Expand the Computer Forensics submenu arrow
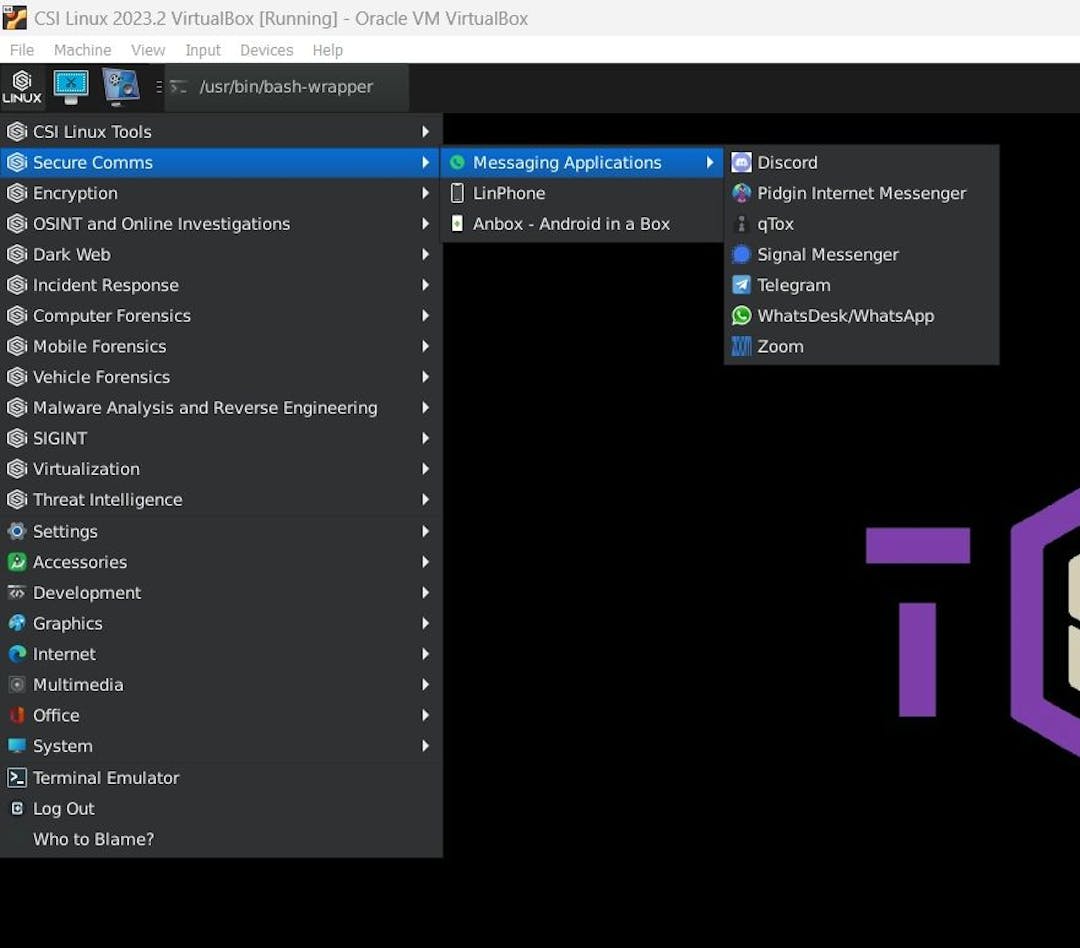Image resolution: width=1080 pixels, height=948 pixels. point(425,316)
